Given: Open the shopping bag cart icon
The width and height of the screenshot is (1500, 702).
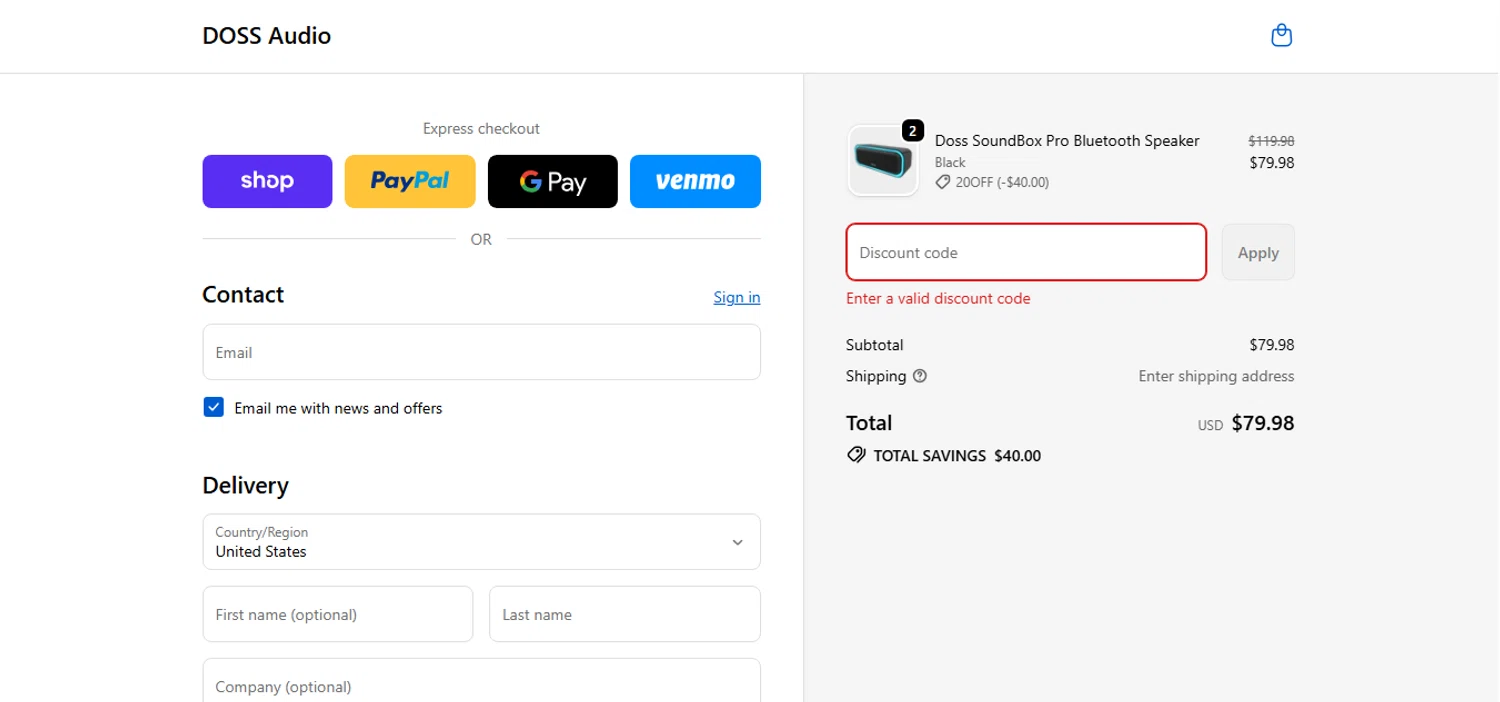Looking at the screenshot, I should click(1281, 36).
